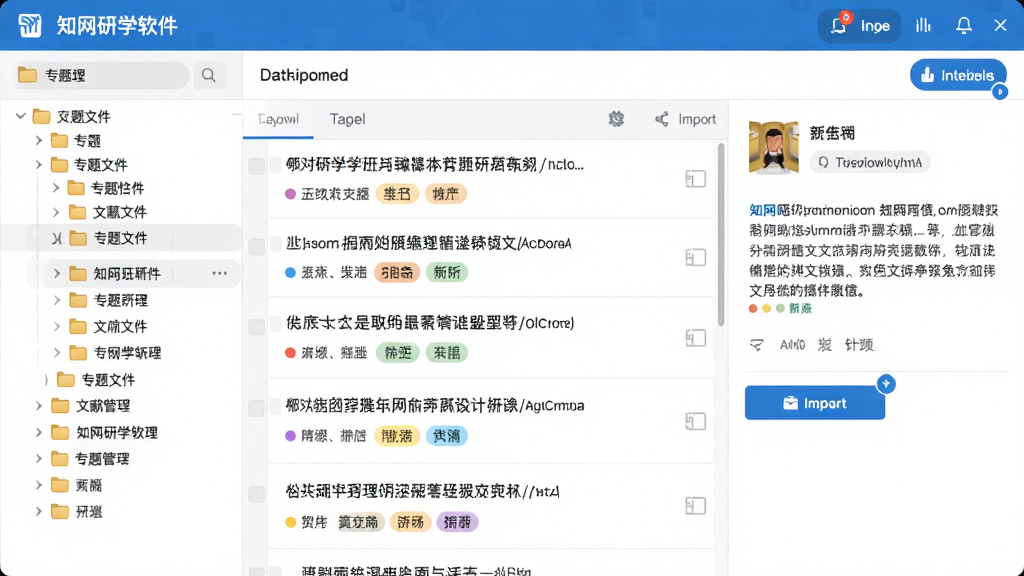Open the panel icon for third document
The width and height of the screenshot is (1024, 576).
[x=696, y=338]
